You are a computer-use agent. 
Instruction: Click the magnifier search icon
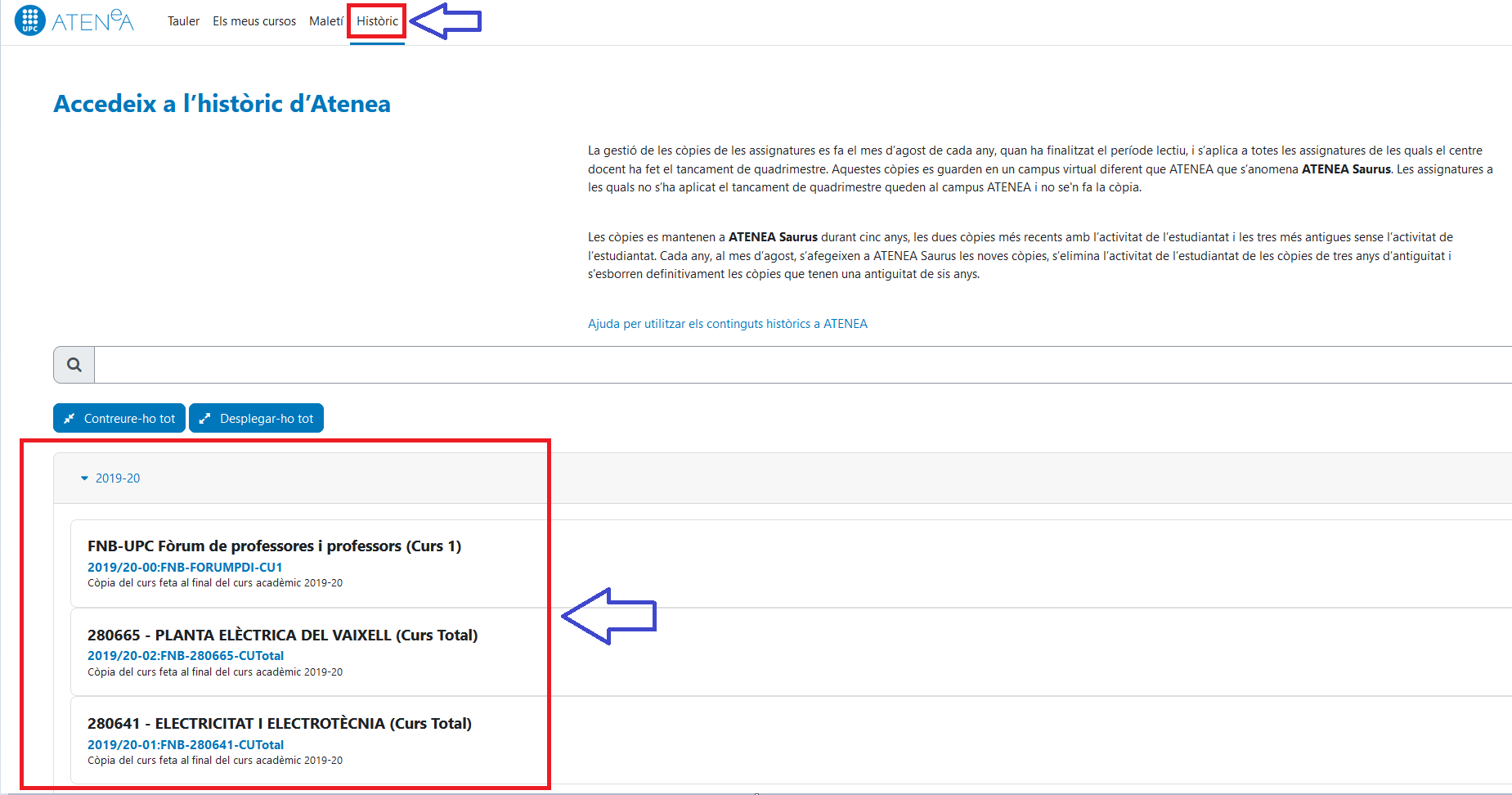coord(74,365)
